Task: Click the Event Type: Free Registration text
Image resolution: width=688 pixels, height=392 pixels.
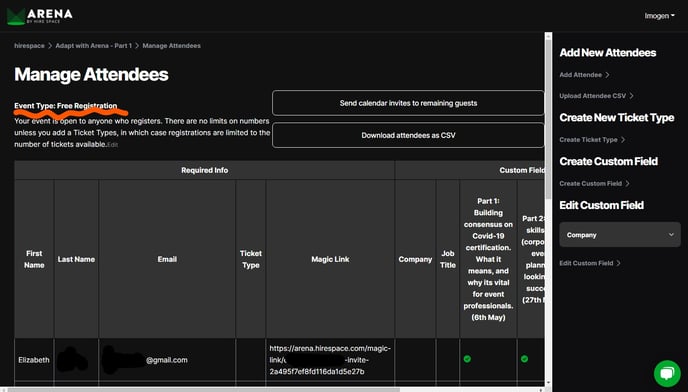Action: pyautogui.click(x=66, y=106)
